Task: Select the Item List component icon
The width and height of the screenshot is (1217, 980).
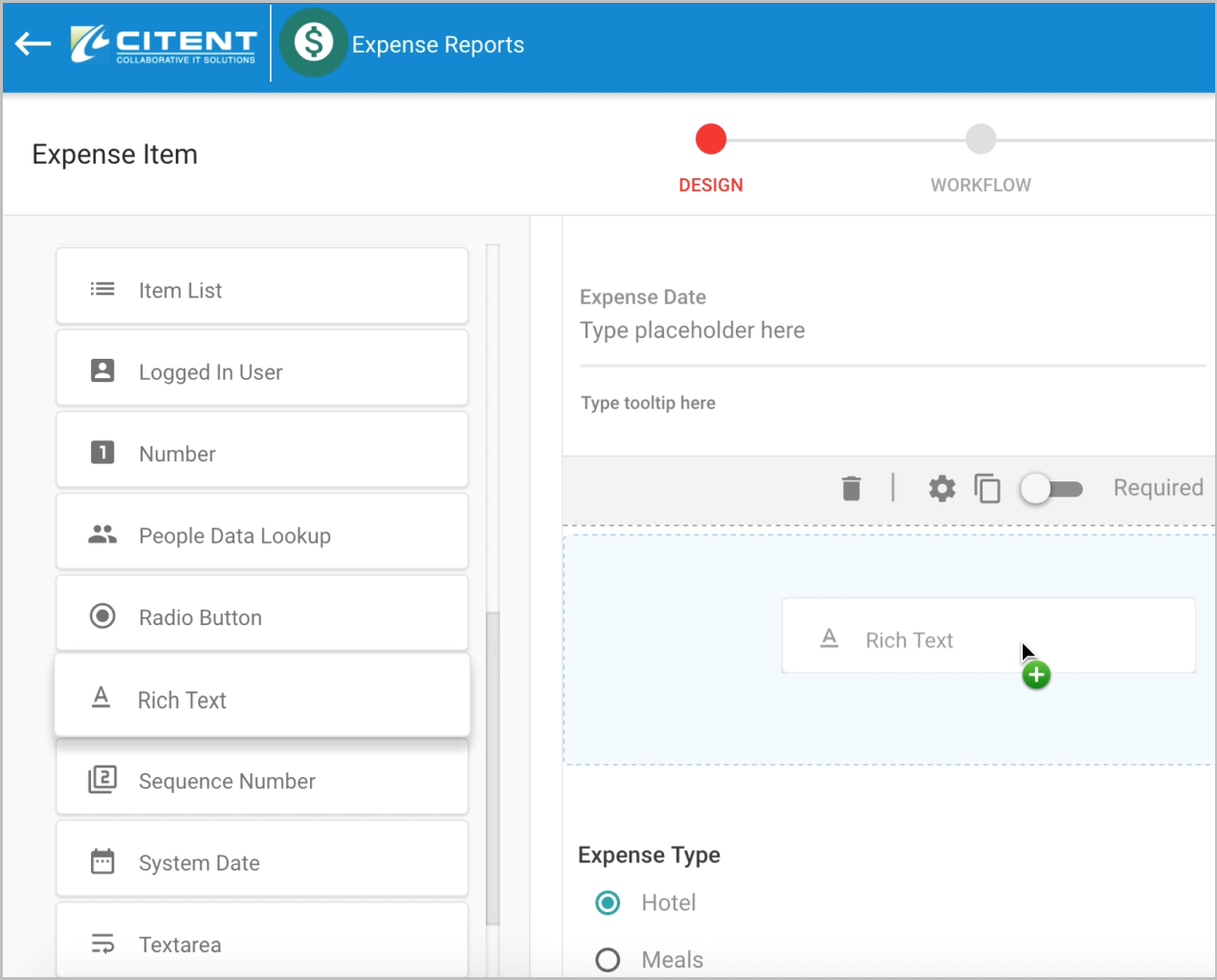Action: pyautogui.click(x=102, y=288)
